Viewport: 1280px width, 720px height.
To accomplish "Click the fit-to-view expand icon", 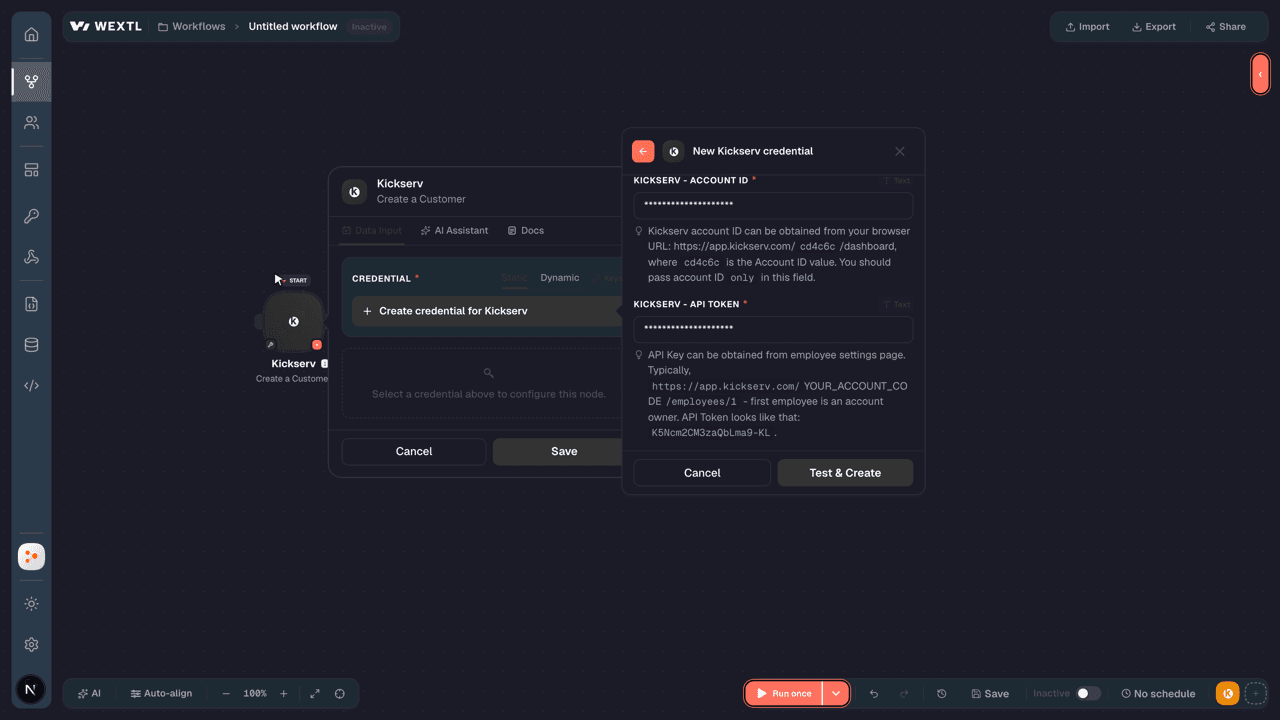I will (x=315, y=694).
